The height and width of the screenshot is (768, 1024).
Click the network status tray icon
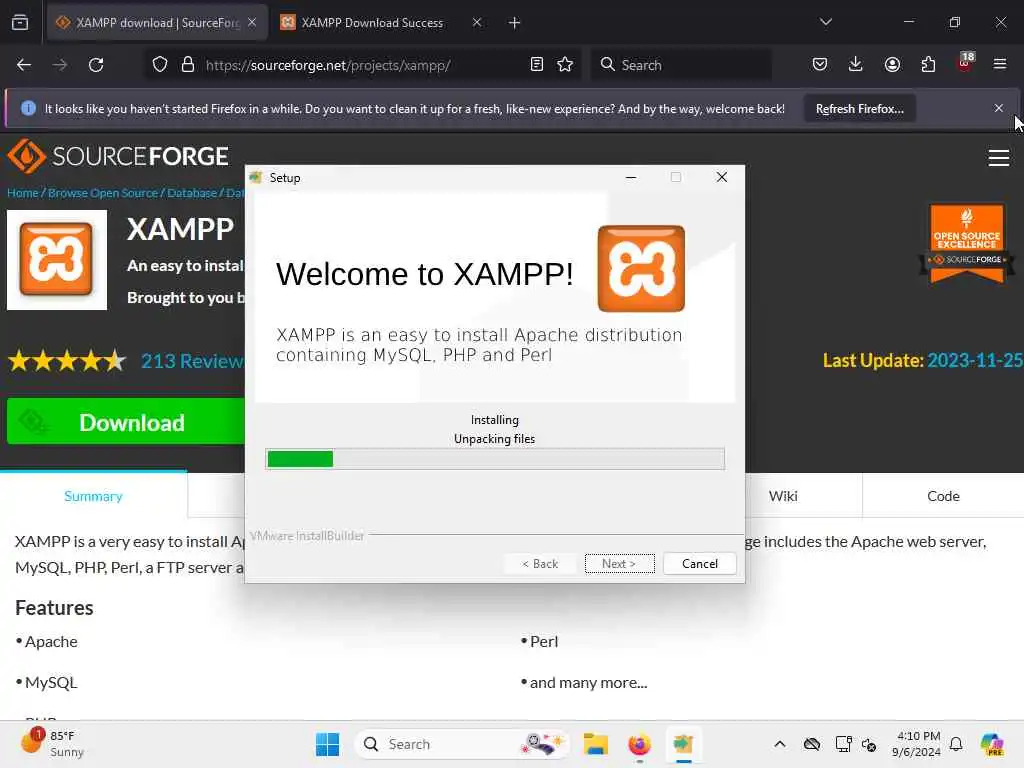pos(843,744)
